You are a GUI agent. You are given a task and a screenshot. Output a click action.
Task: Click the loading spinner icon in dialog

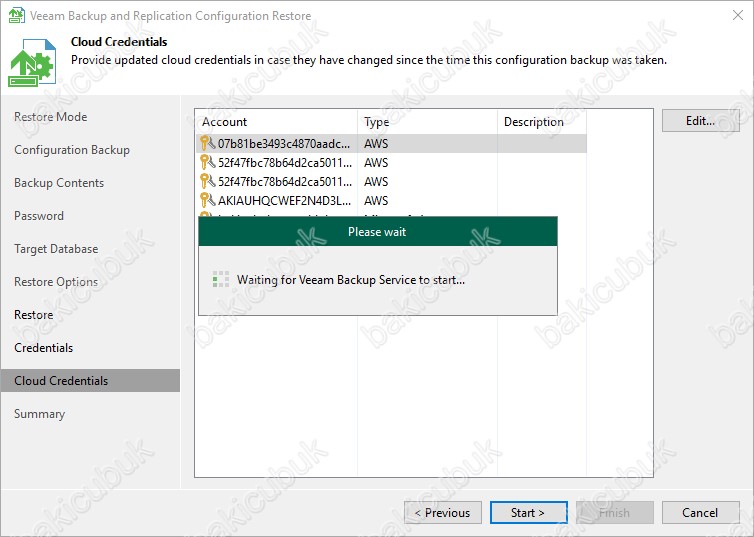pyautogui.click(x=221, y=279)
